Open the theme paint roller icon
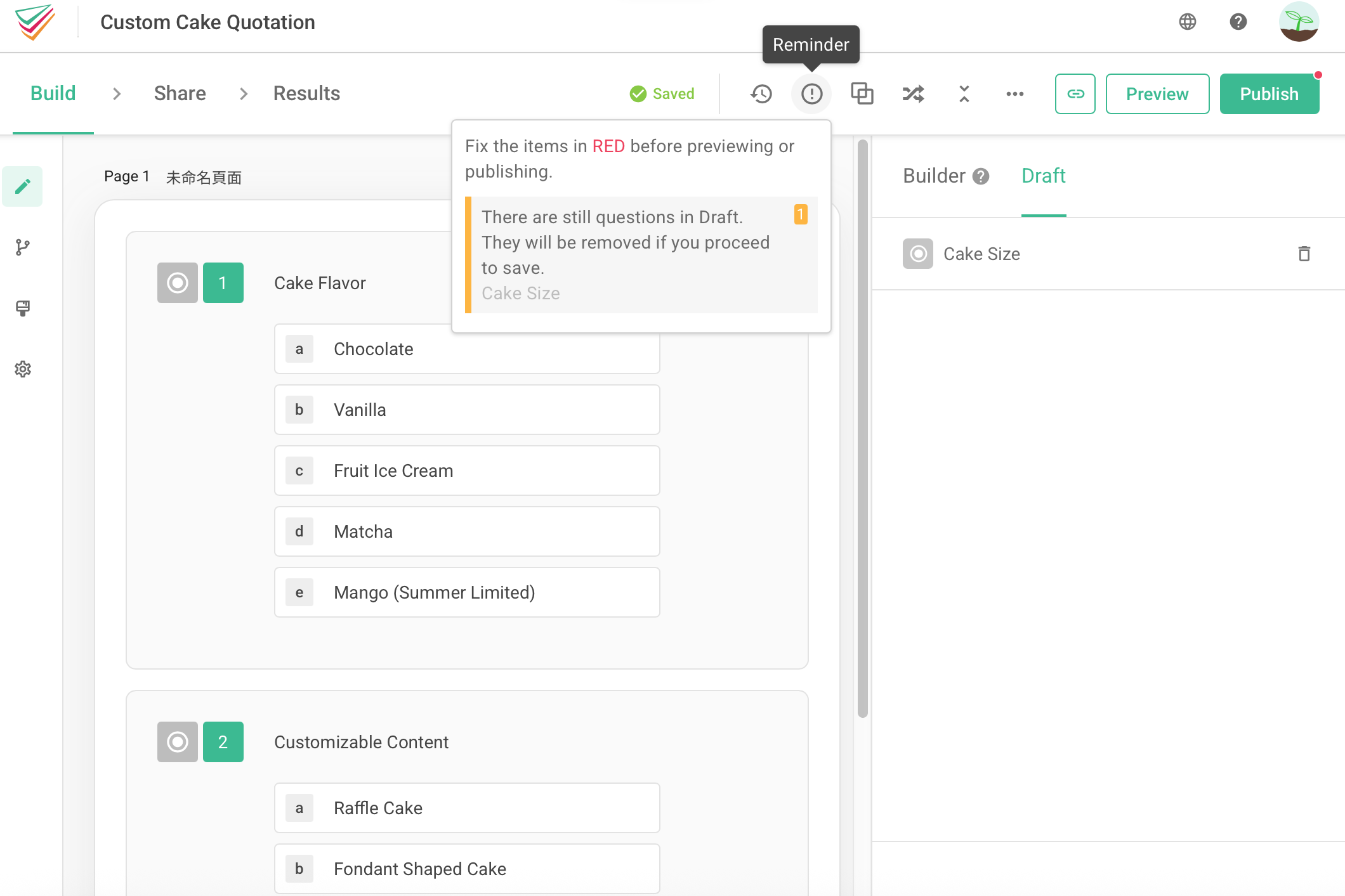 point(23,308)
